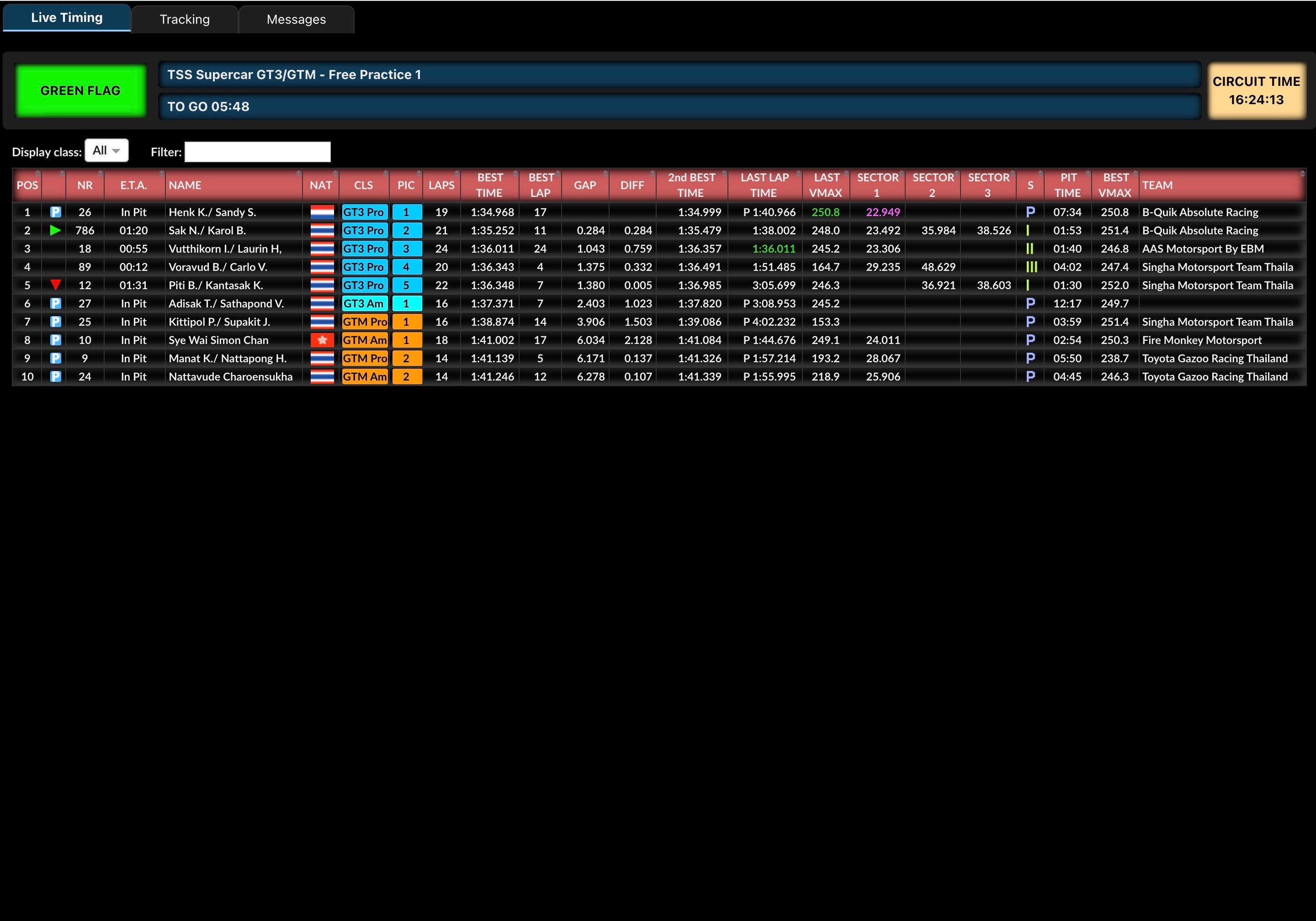Switch to the Tracking tab
The height and width of the screenshot is (921, 1316).
[185, 20]
